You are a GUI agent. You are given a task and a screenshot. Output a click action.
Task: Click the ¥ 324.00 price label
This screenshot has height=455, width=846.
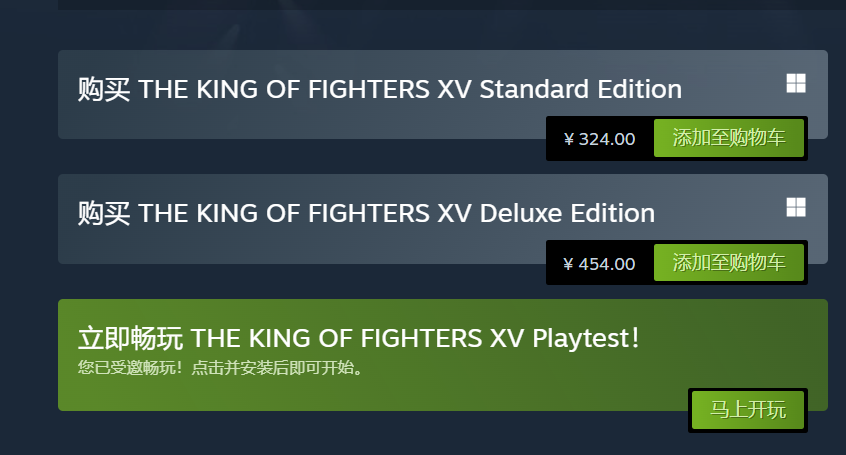click(x=599, y=139)
